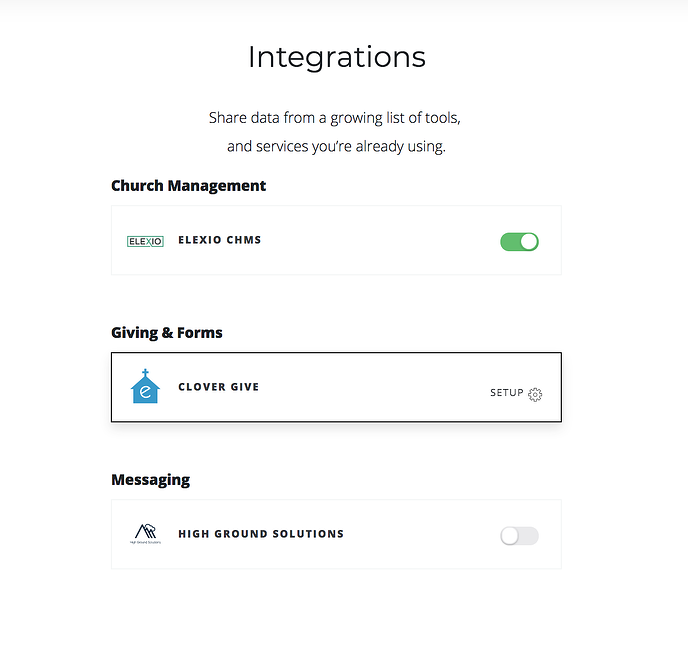Click the 'Share data from a growing list' text
The image size is (688, 655).
pos(335,118)
